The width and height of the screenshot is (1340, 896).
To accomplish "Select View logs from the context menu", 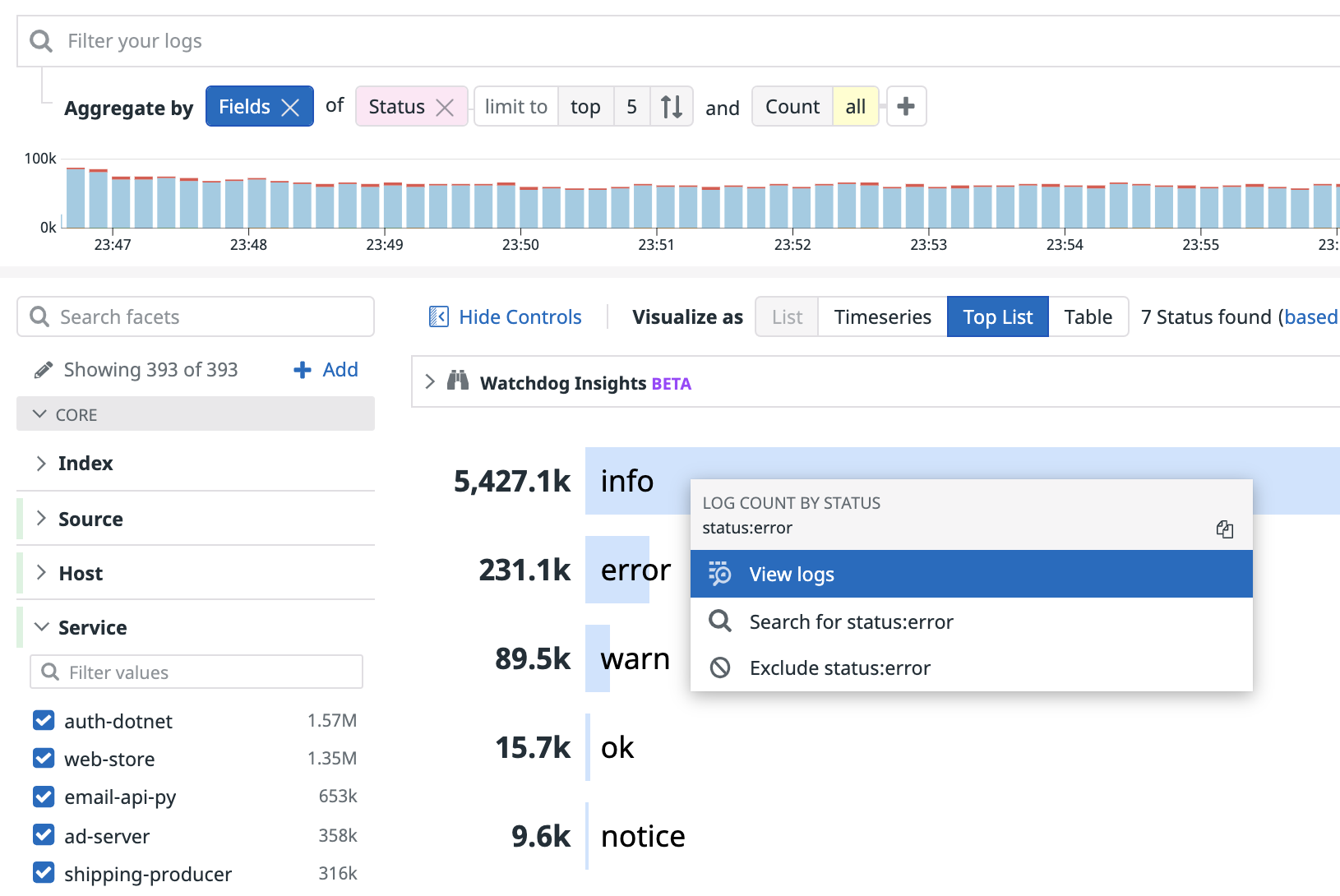I will pyautogui.click(x=791, y=574).
